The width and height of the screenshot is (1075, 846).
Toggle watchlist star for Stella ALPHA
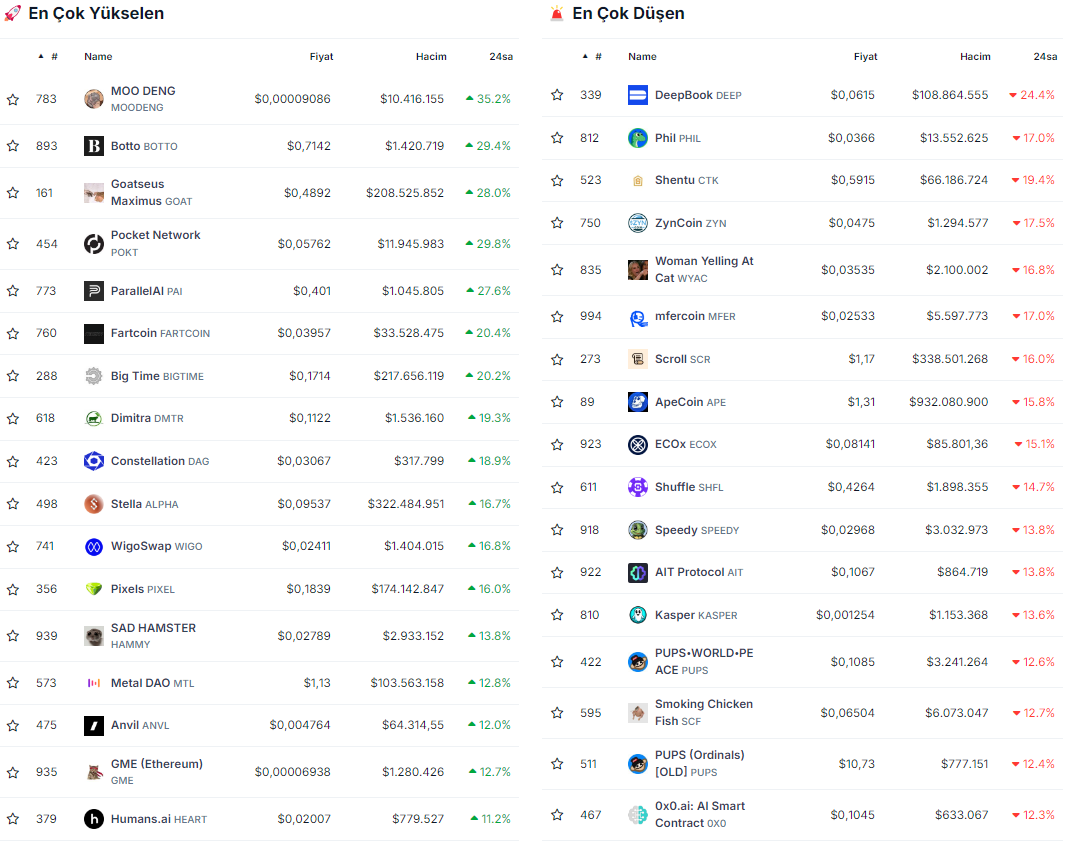13,504
